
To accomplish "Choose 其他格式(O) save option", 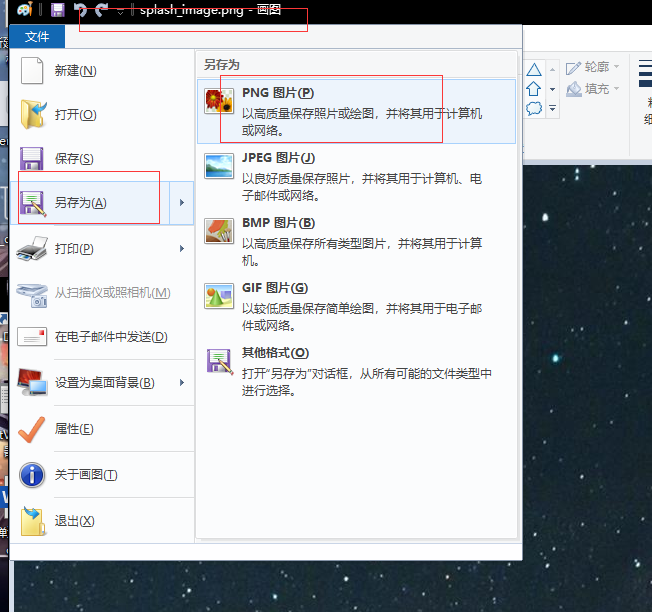I will pos(356,371).
